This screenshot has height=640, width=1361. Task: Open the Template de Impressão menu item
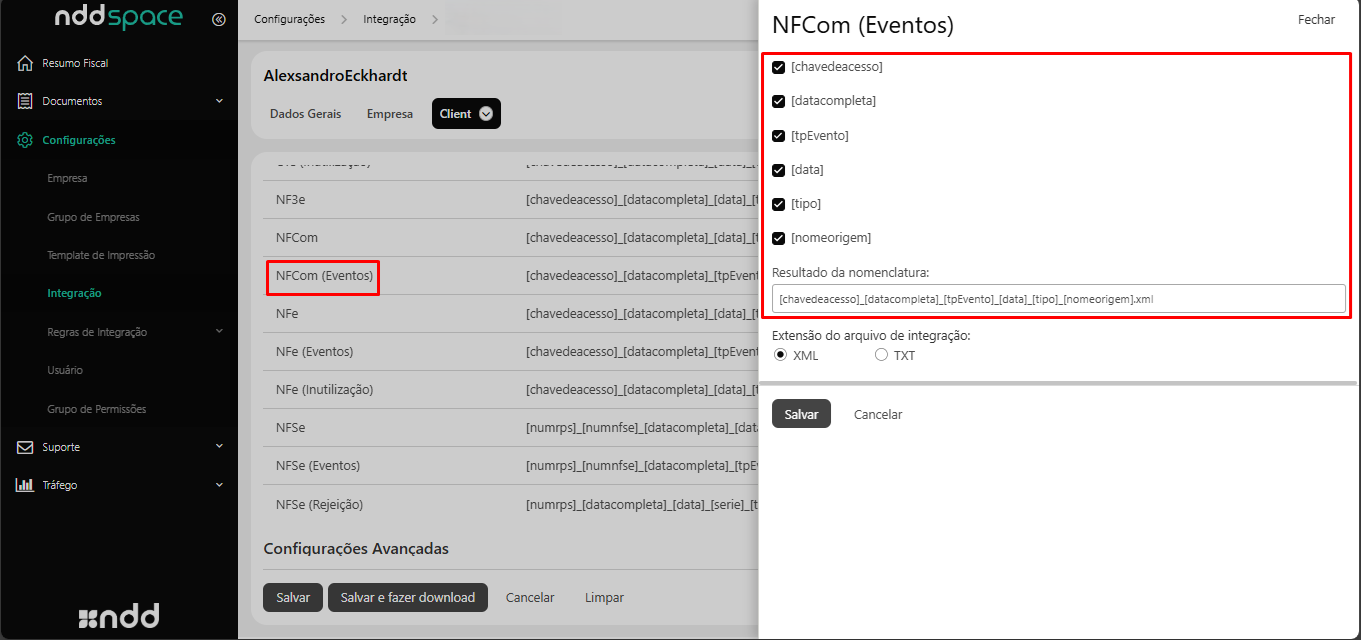click(x=101, y=255)
